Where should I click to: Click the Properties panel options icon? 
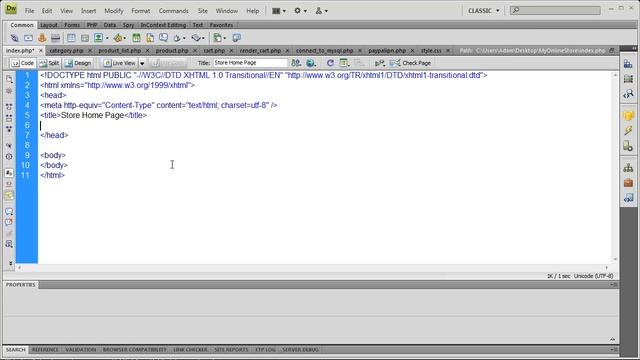(614, 284)
